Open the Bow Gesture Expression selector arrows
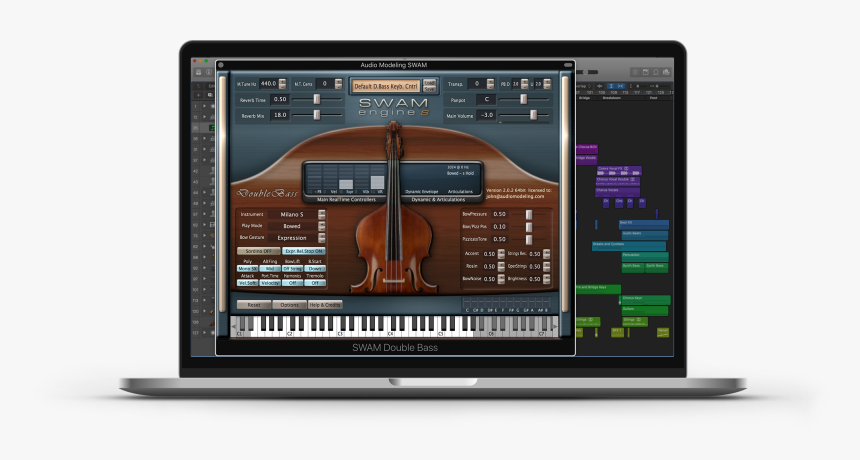The height and width of the screenshot is (460, 860). 322,238
